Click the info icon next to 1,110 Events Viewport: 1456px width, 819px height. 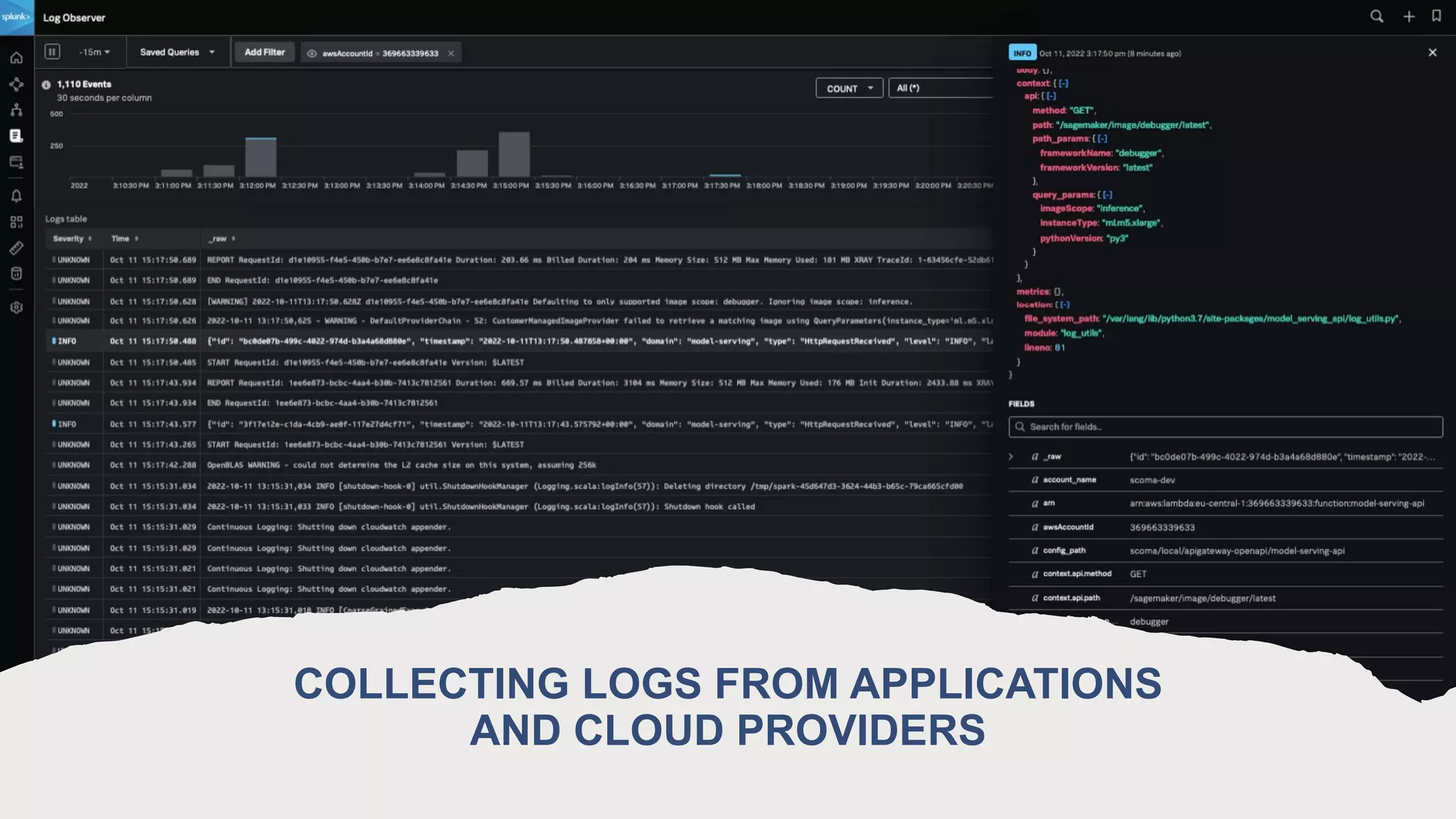tap(46, 85)
